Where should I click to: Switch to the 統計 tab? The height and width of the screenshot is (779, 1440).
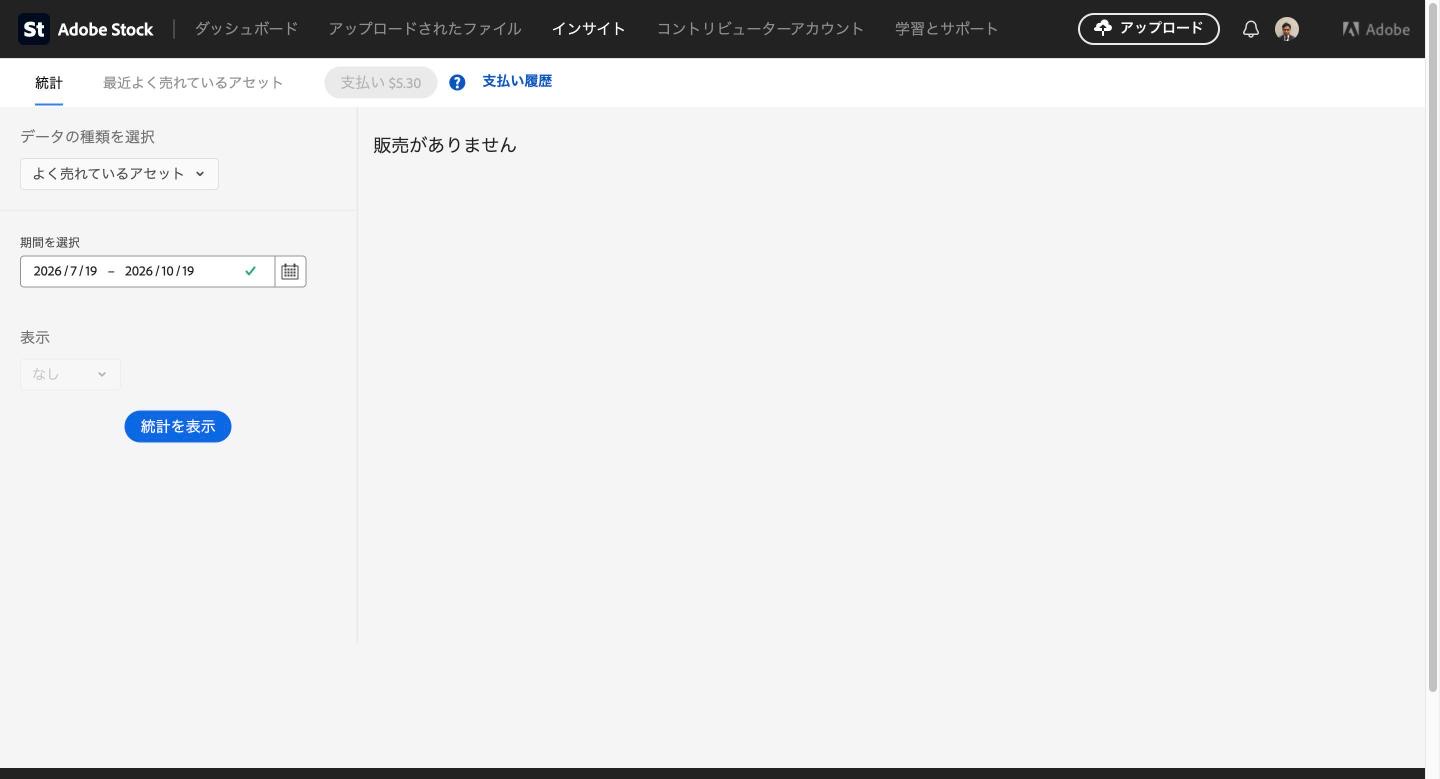(49, 83)
